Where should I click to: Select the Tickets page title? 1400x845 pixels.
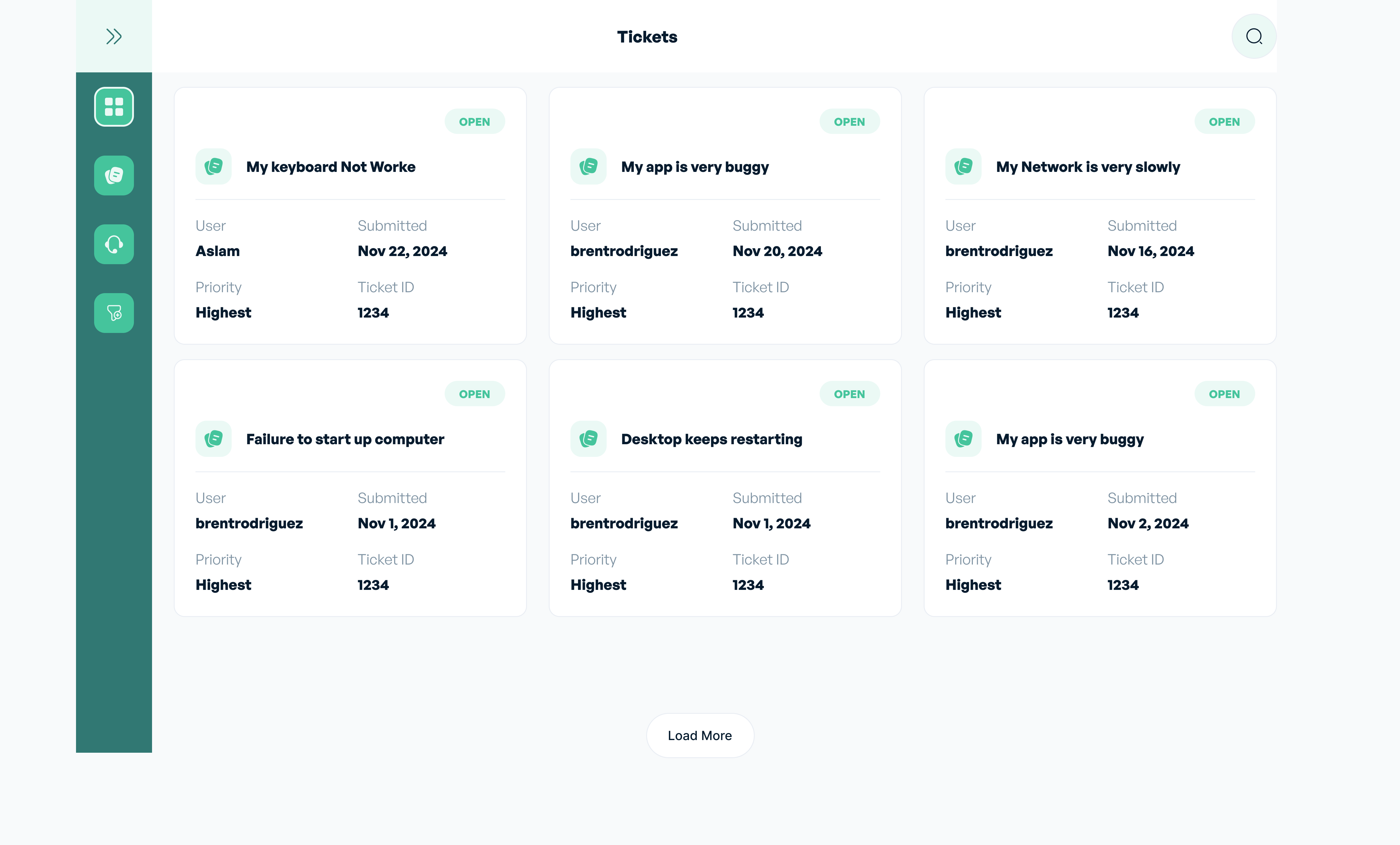click(646, 36)
